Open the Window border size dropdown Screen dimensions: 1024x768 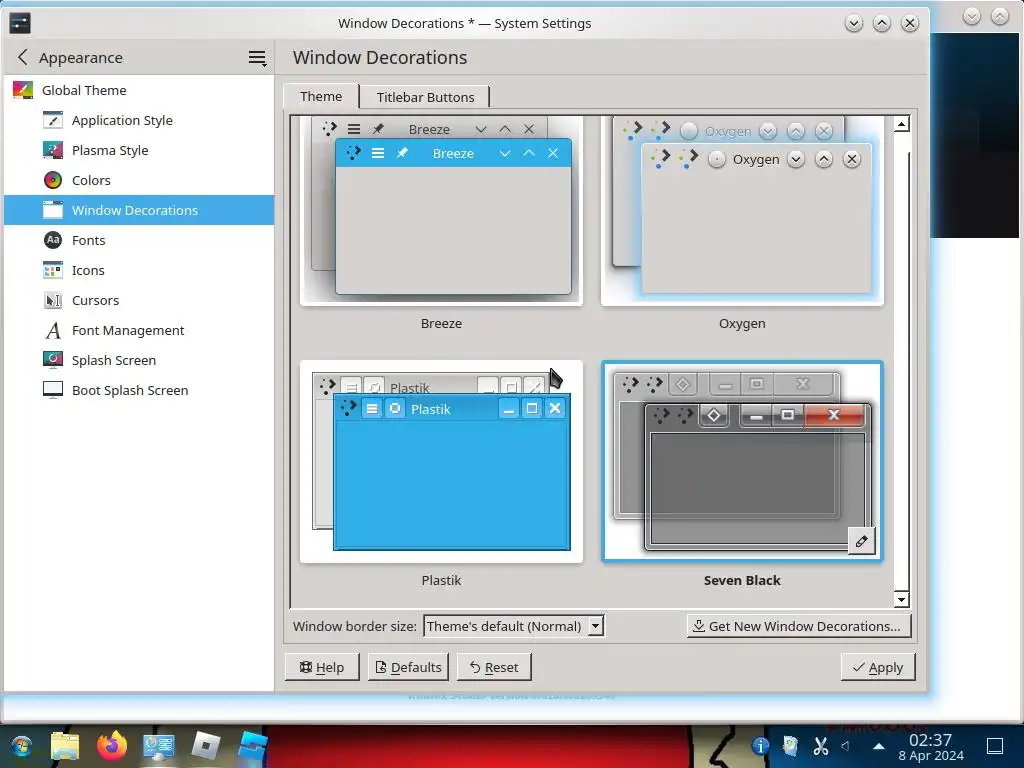tap(513, 626)
